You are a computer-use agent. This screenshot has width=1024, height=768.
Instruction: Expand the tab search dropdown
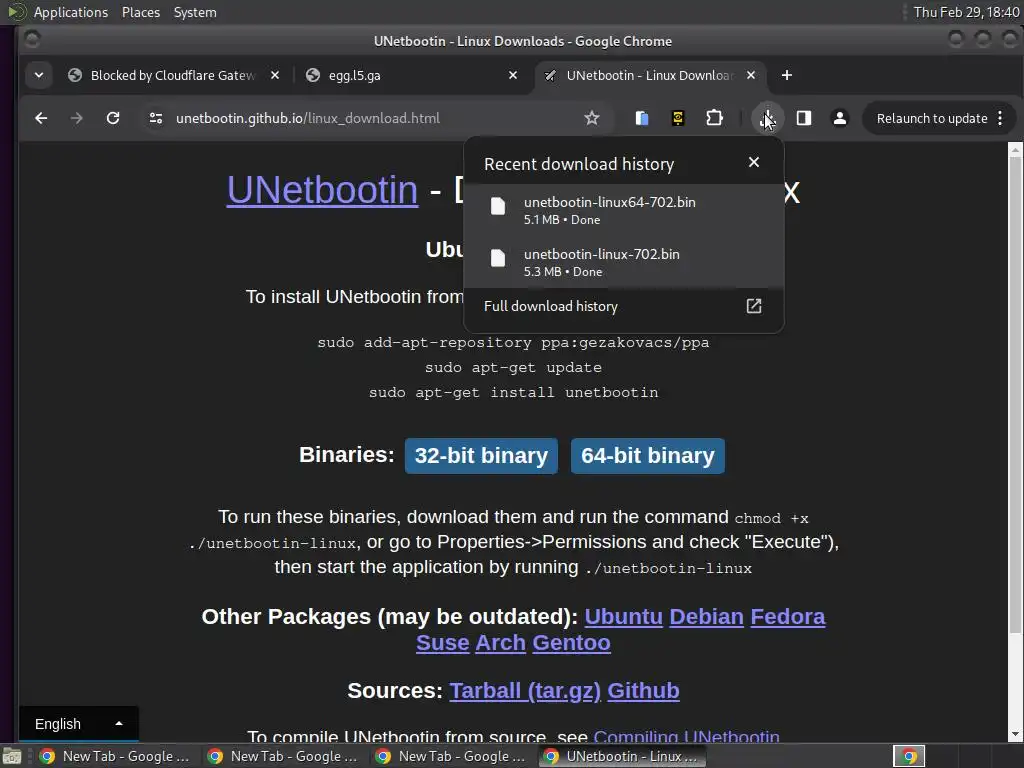point(39,75)
